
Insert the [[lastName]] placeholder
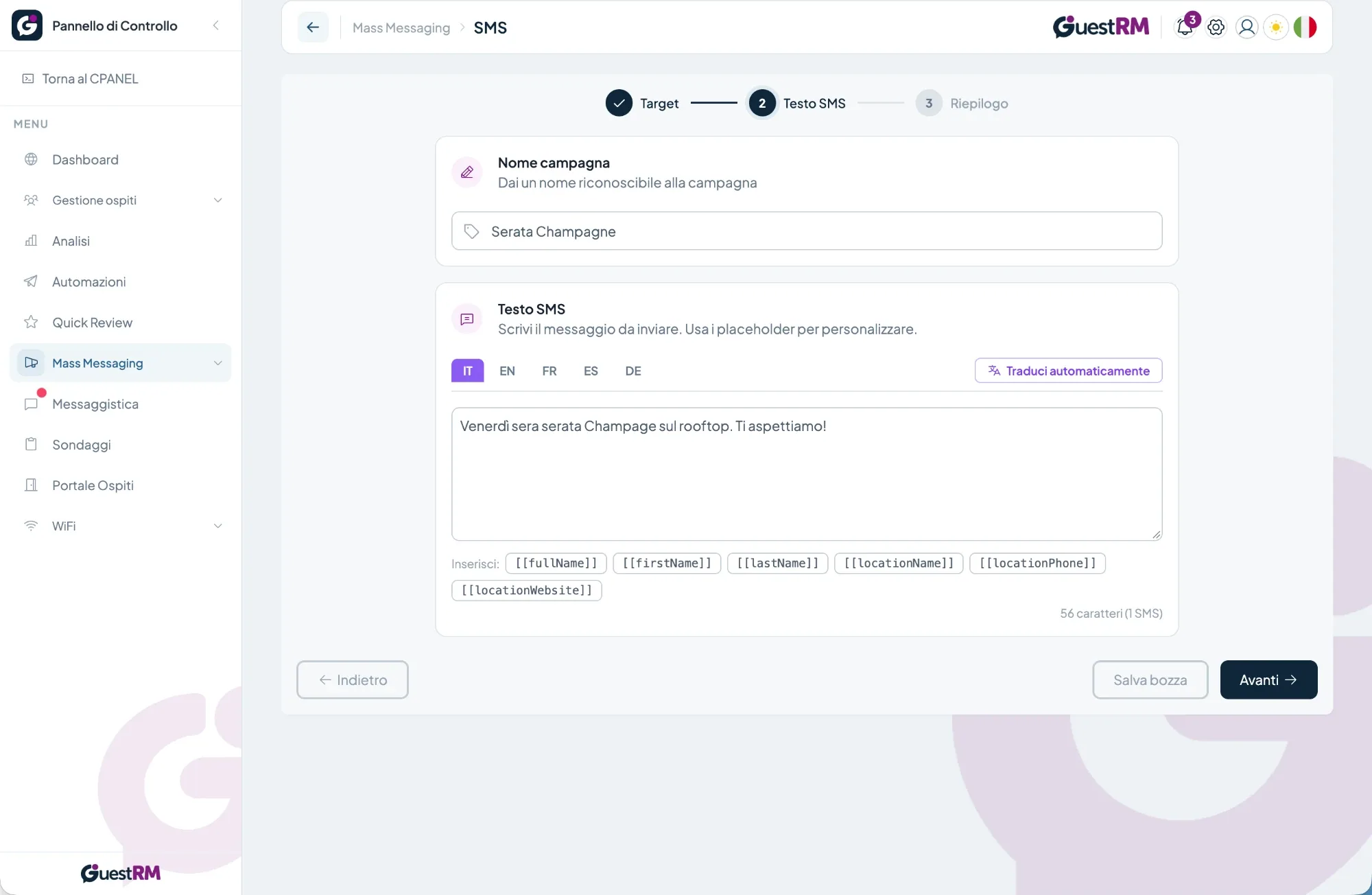[x=777, y=563]
